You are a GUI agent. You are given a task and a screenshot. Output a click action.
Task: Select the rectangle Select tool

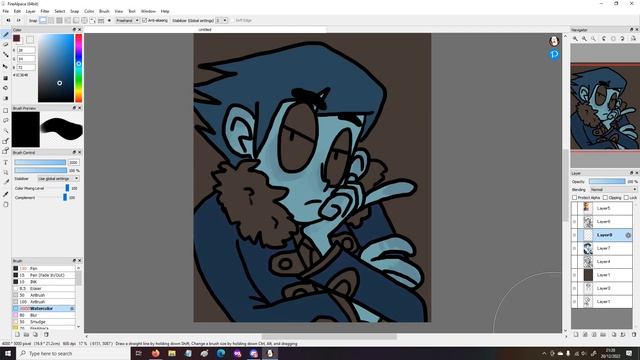click(6, 110)
